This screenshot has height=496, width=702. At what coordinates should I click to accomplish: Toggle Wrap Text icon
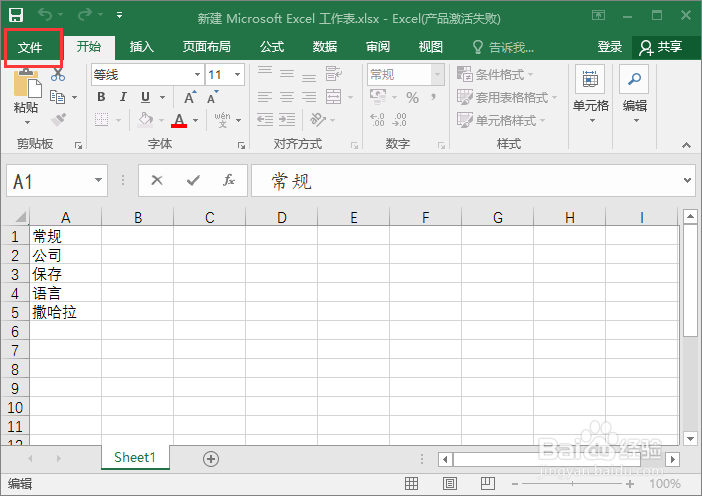pyautogui.click(x=334, y=73)
